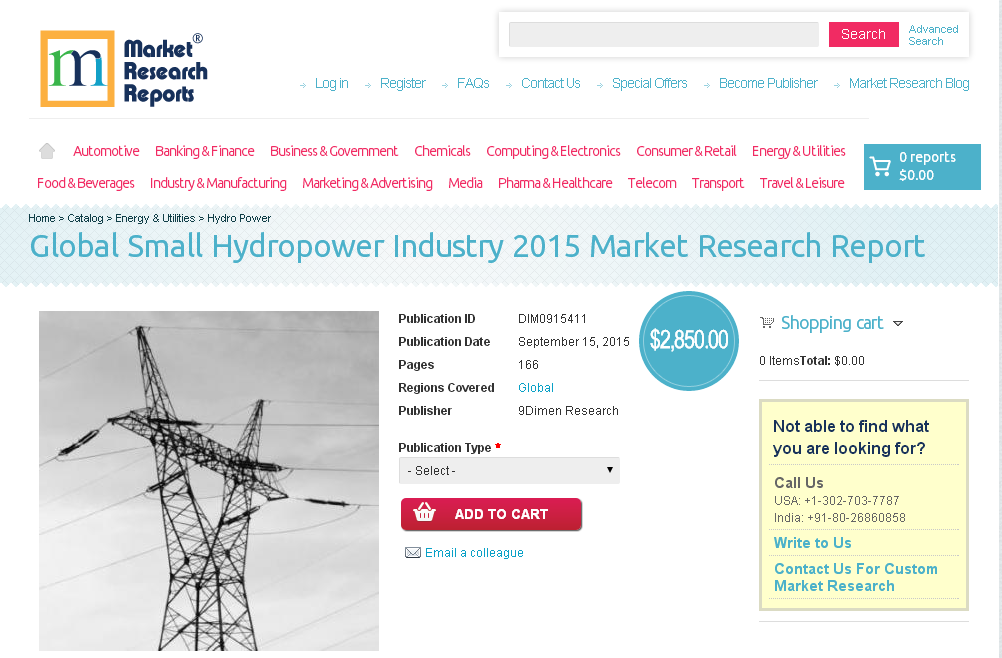The height and width of the screenshot is (658, 1002).
Task: Click the India phone number +91-80-26860858
Action: pos(856,518)
